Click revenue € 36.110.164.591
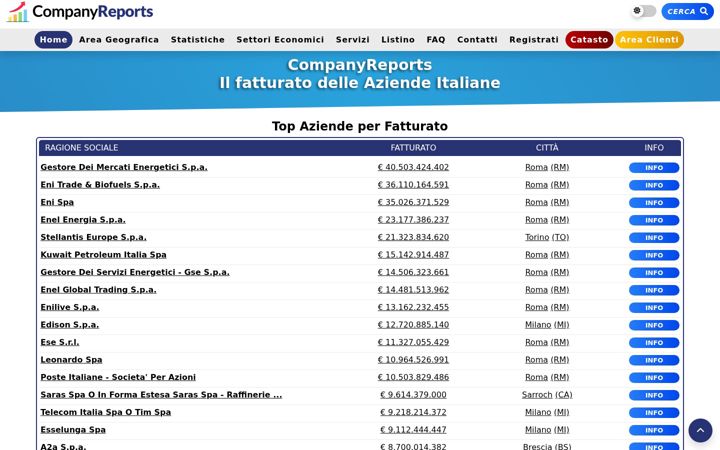This screenshot has width=720, height=450. pyautogui.click(x=413, y=185)
